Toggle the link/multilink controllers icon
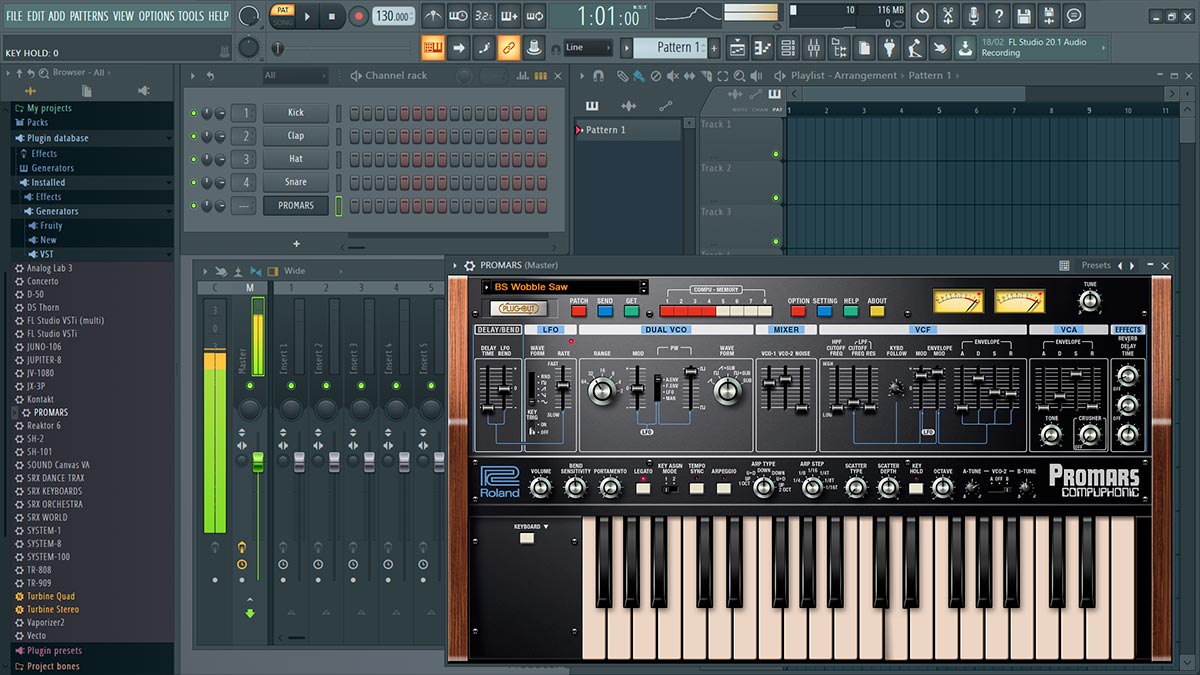This screenshot has height=675, width=1200. coord(509,47)
